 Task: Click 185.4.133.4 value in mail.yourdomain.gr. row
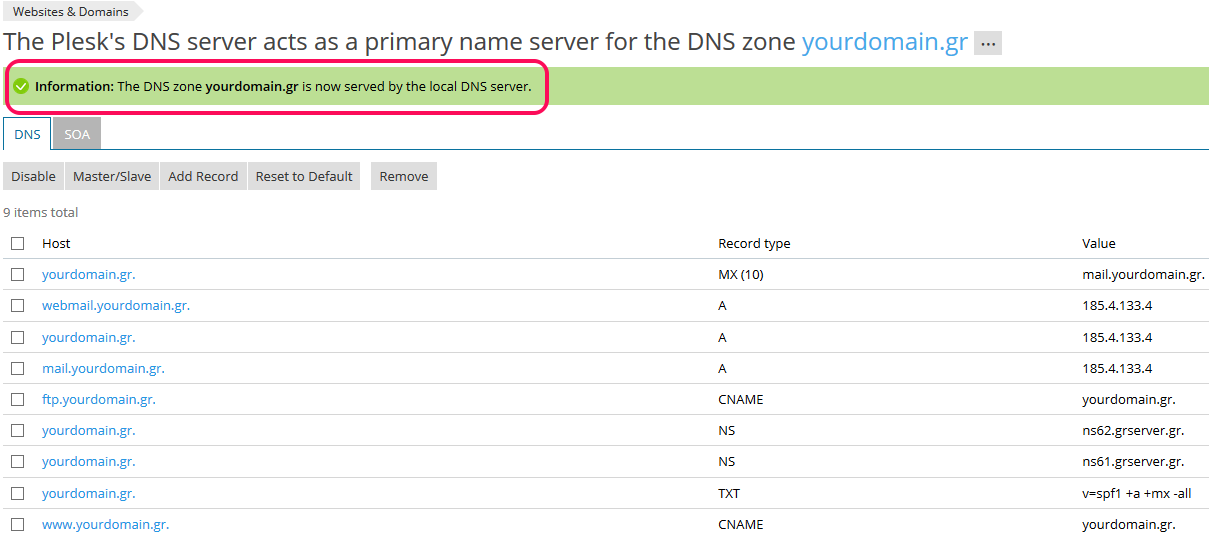[1117, 368]
